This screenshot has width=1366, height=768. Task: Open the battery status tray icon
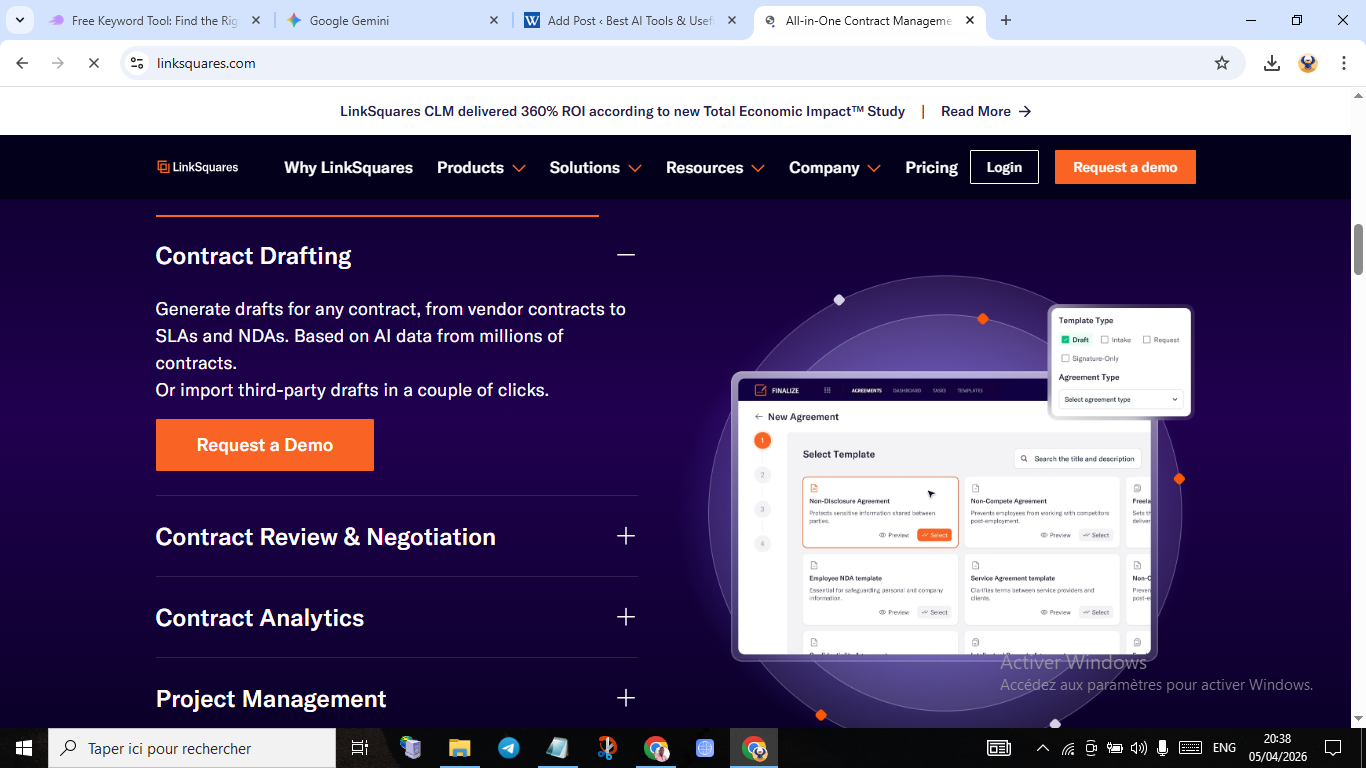click(x=1114, y=748)
